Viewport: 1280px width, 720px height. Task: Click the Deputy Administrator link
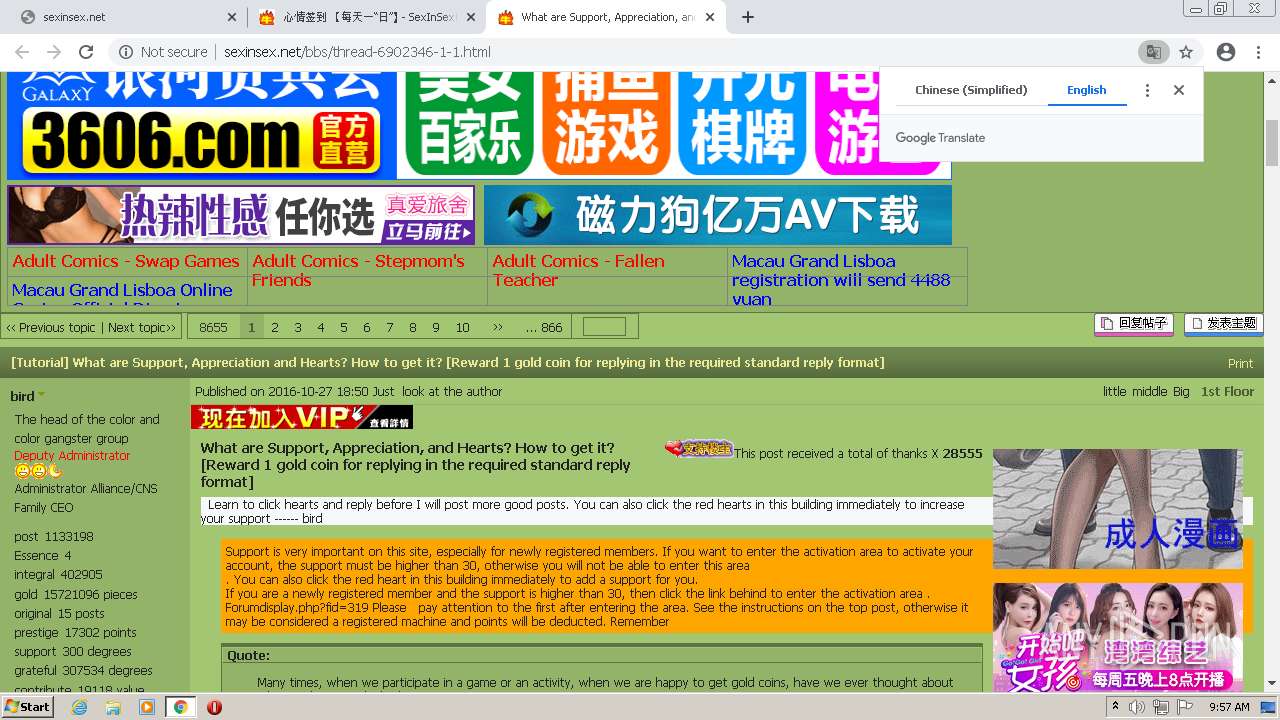[72, 456]
